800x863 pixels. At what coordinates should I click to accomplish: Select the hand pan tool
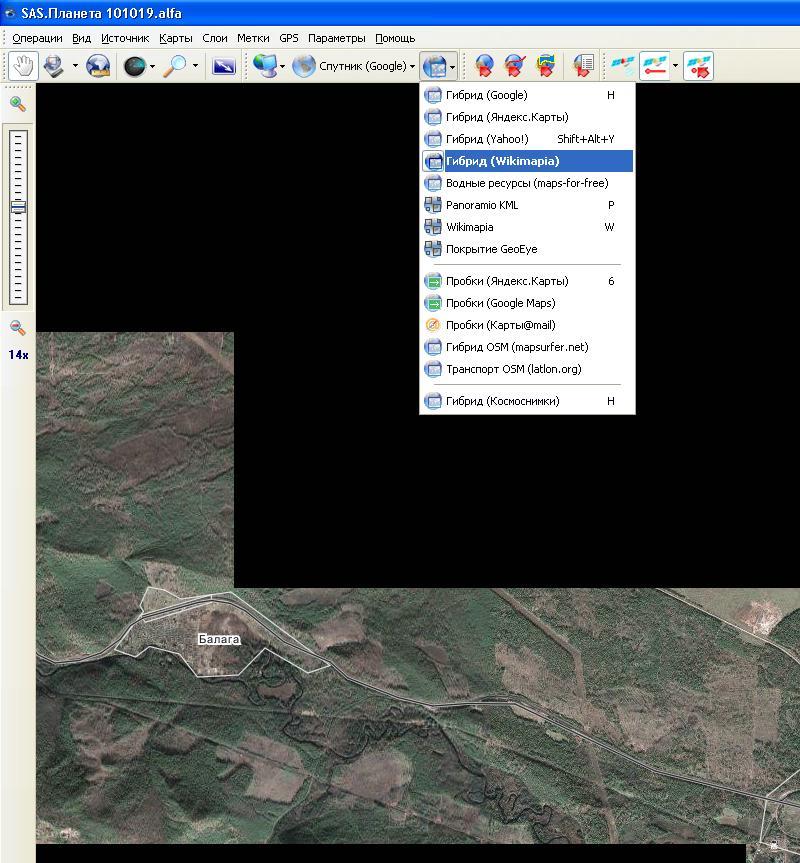(x=22, y=66)
